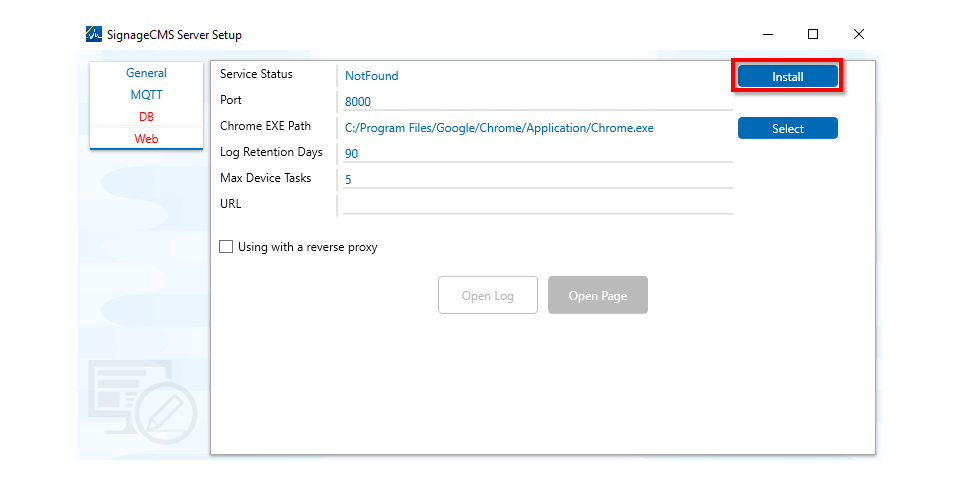This screenshot has height=480, width=960.
Task: Click the Log Retention Days label
Action: (x=271, y=152)
